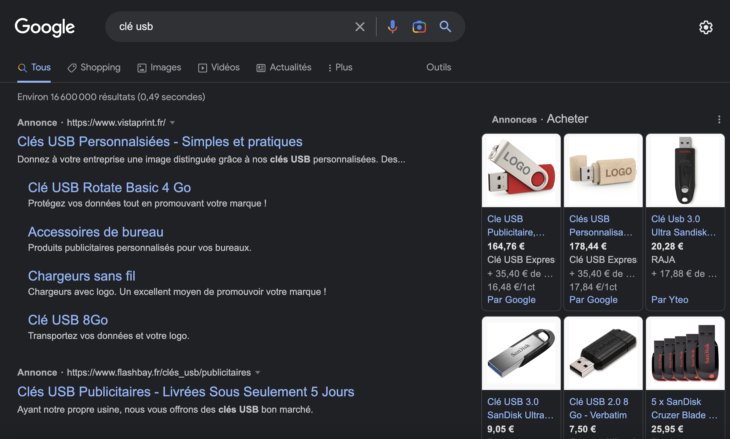Select the red swivel LOGO USB key thumbnail
The width and height of the screenshot is (730, 439).
coord(520,170)
